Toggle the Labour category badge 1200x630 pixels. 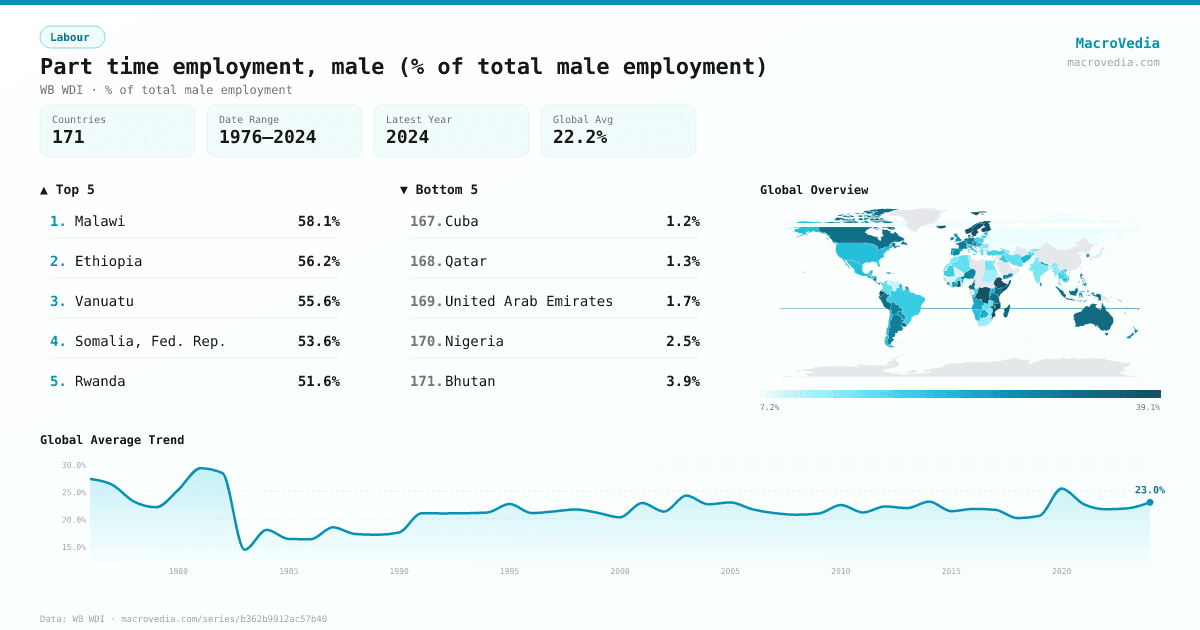point(72,36)
